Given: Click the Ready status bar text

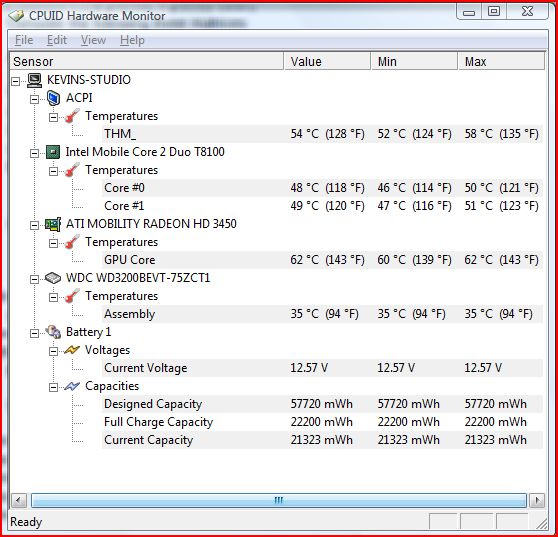Looking at the screenshot, I should [x=26, y=522].
